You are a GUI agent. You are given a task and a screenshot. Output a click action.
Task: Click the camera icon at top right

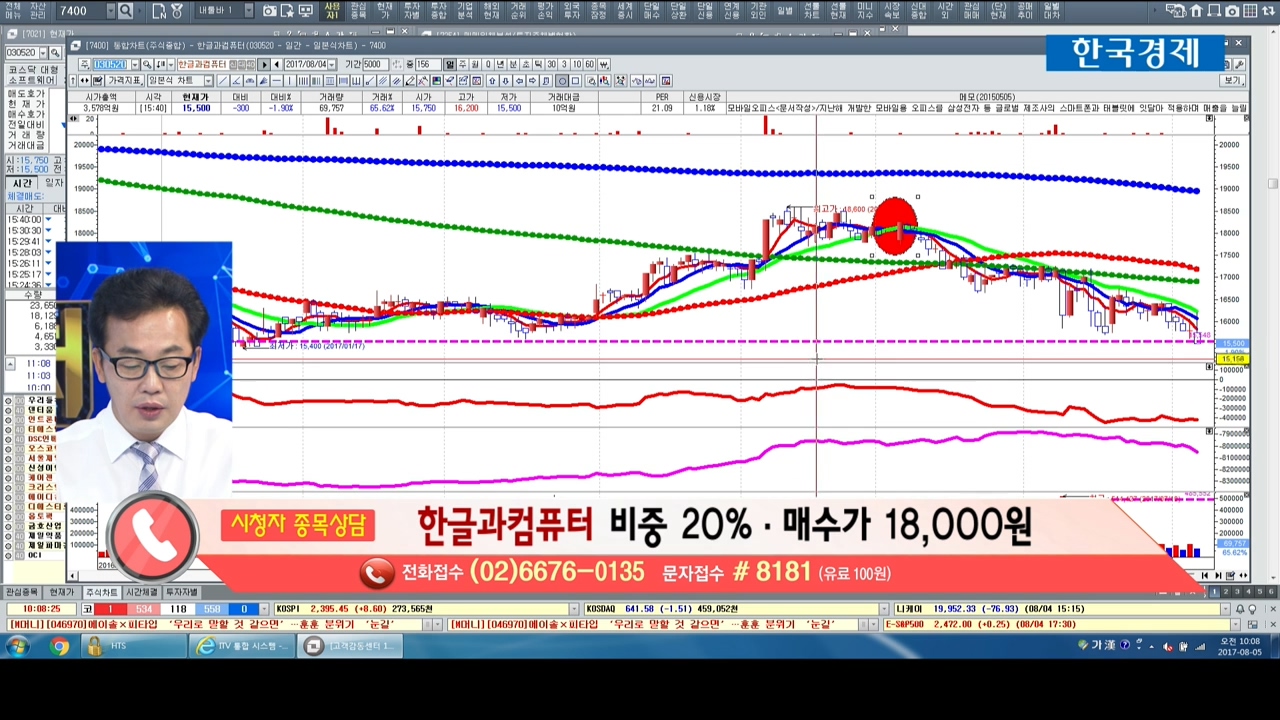point(1232,10)
